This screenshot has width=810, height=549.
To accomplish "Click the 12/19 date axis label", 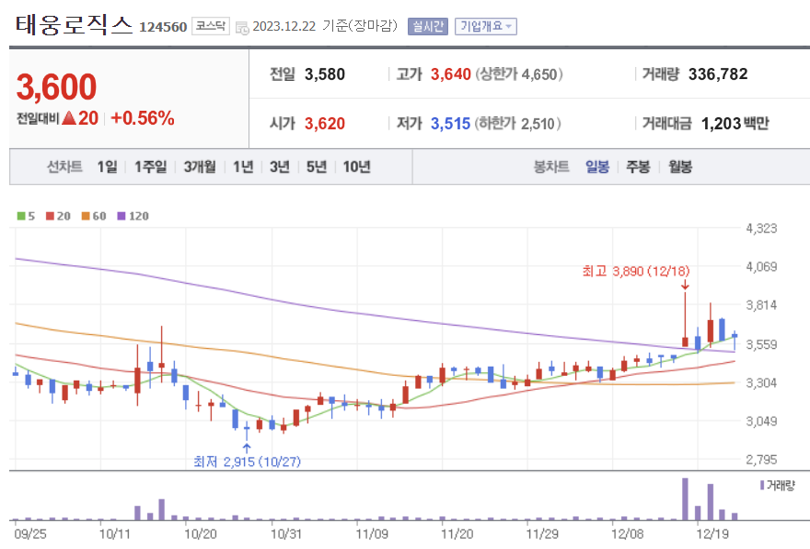I will pyautogui.click(x=712, y=534).
